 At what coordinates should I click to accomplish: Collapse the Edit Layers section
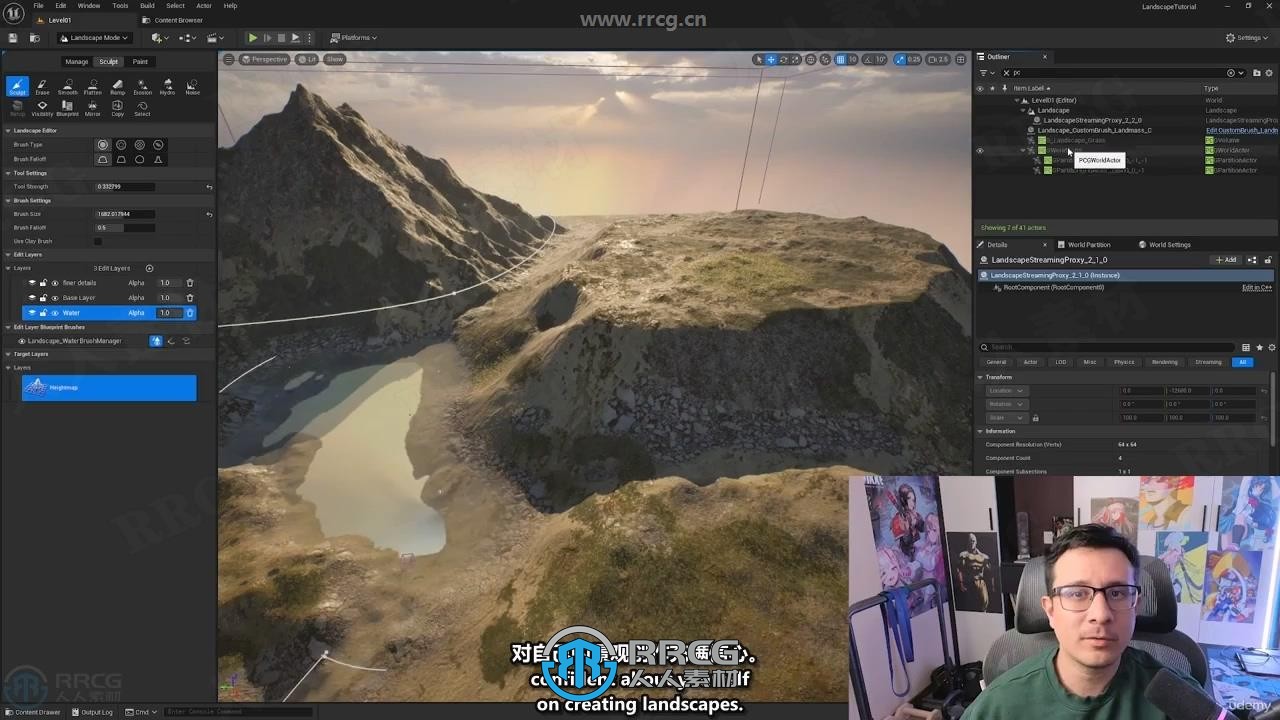8,255
